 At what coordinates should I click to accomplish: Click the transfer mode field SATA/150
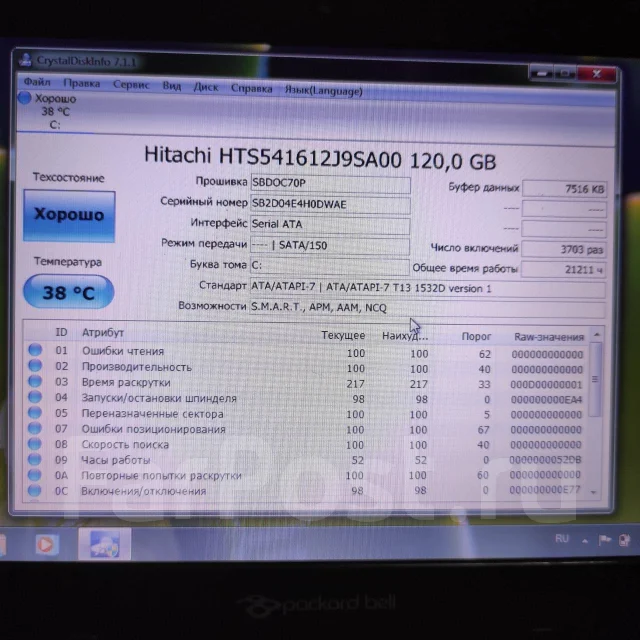[x=330, y=246]
